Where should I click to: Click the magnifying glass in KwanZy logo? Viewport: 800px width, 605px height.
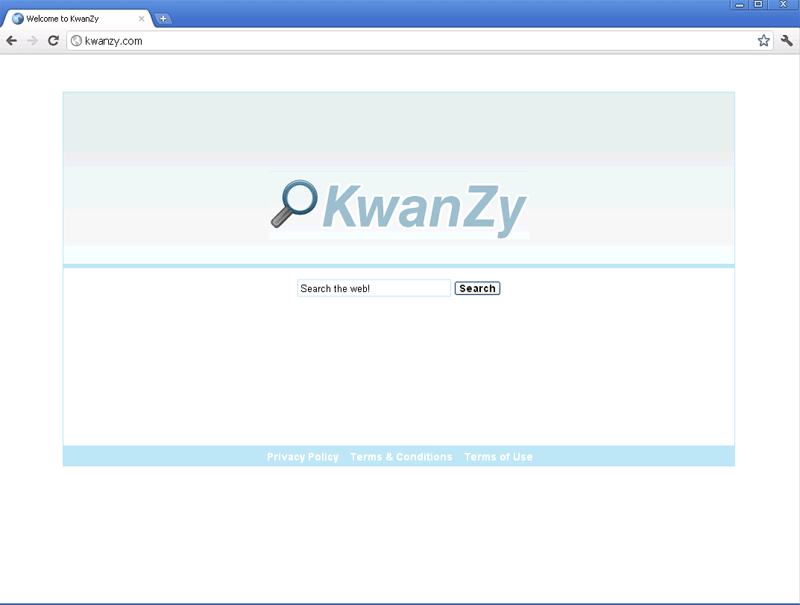[293, 204]
